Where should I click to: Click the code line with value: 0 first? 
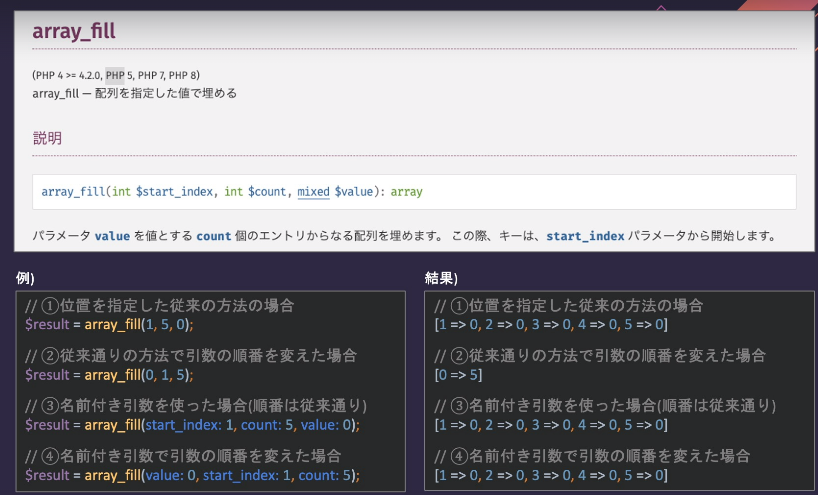193,475
